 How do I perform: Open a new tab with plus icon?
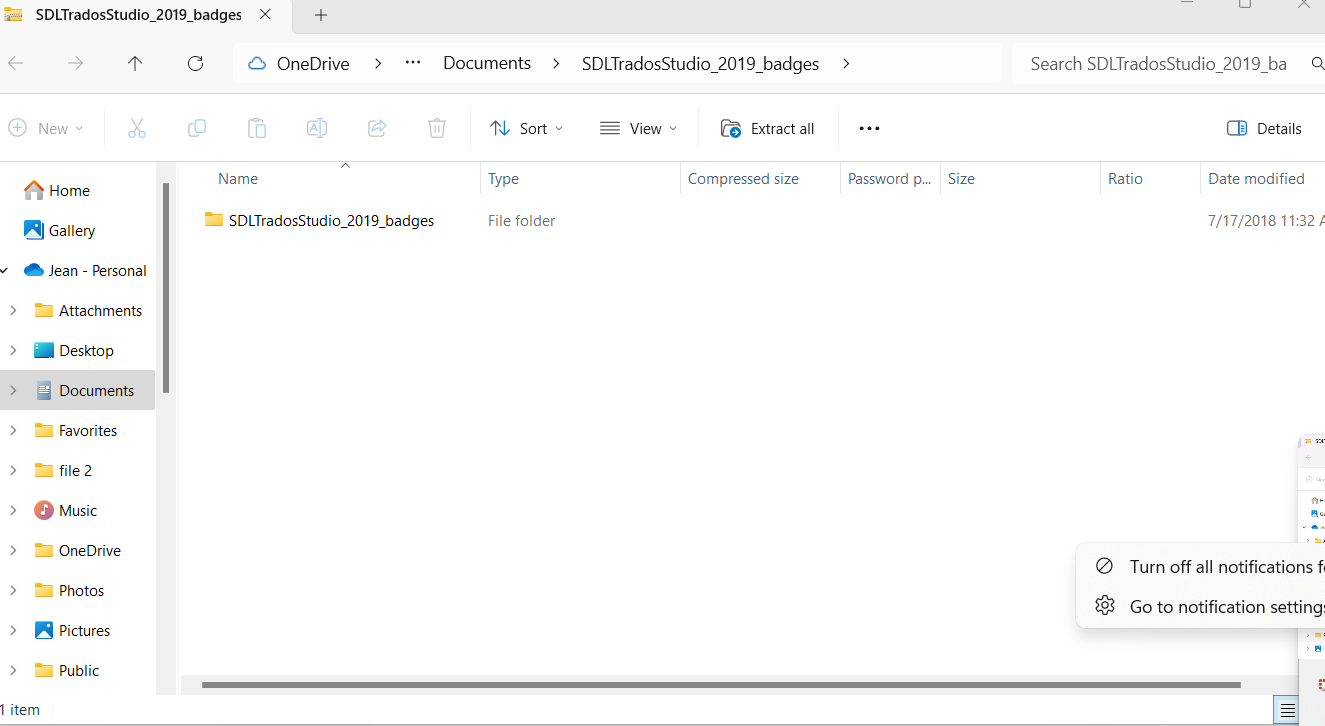coord(321,15)
